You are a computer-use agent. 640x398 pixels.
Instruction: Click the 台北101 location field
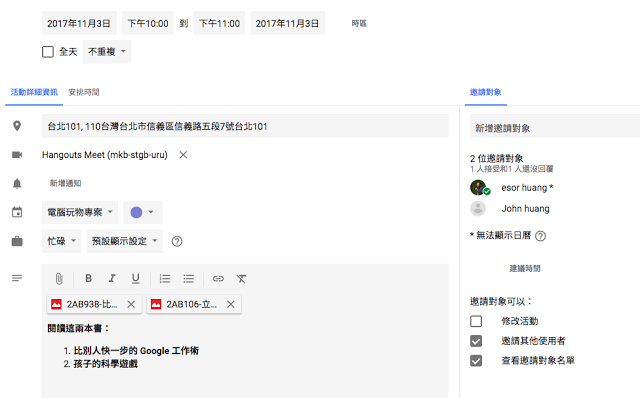(245, 126)
